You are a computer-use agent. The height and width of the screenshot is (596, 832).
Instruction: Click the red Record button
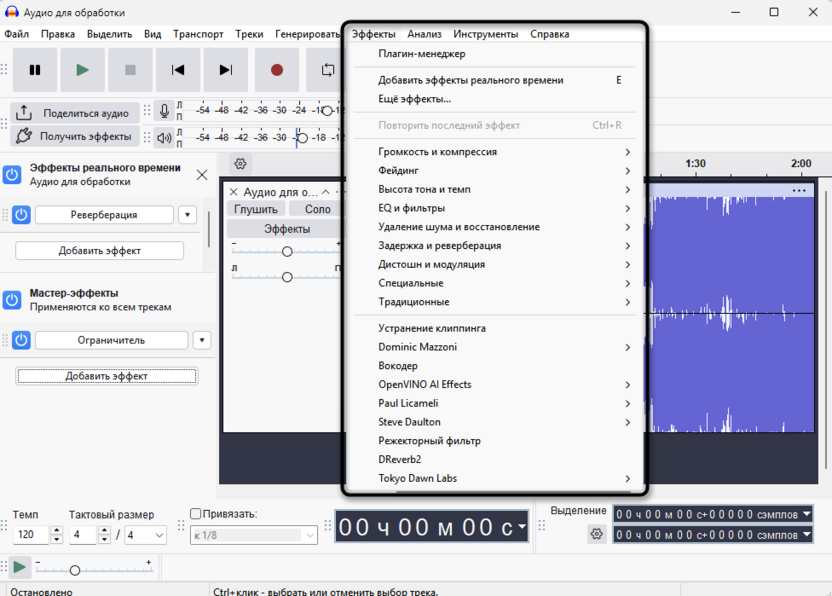pos(276,70)
